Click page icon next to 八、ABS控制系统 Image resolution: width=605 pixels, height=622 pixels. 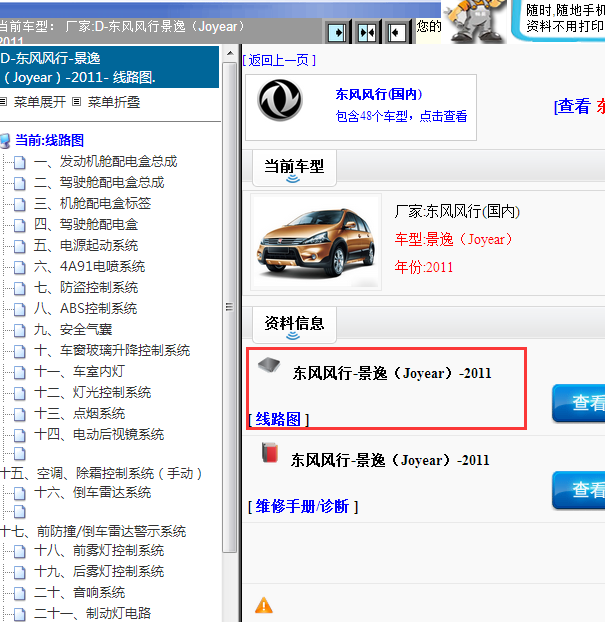[x=19, y=309]
